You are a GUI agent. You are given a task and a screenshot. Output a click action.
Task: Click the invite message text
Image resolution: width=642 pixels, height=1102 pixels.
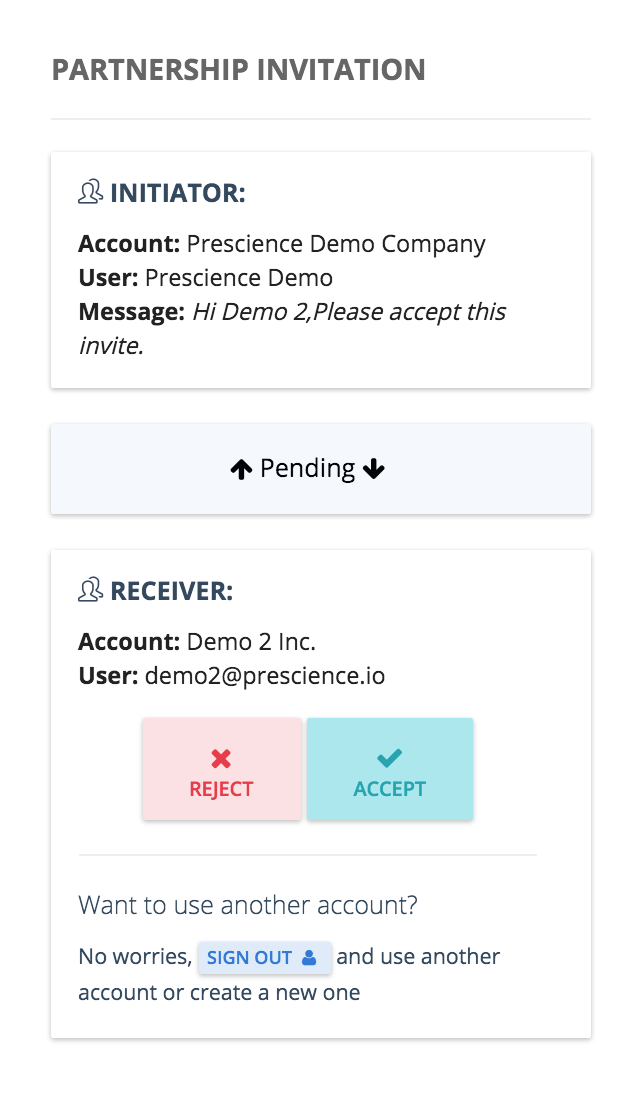[x=293, y=328]
